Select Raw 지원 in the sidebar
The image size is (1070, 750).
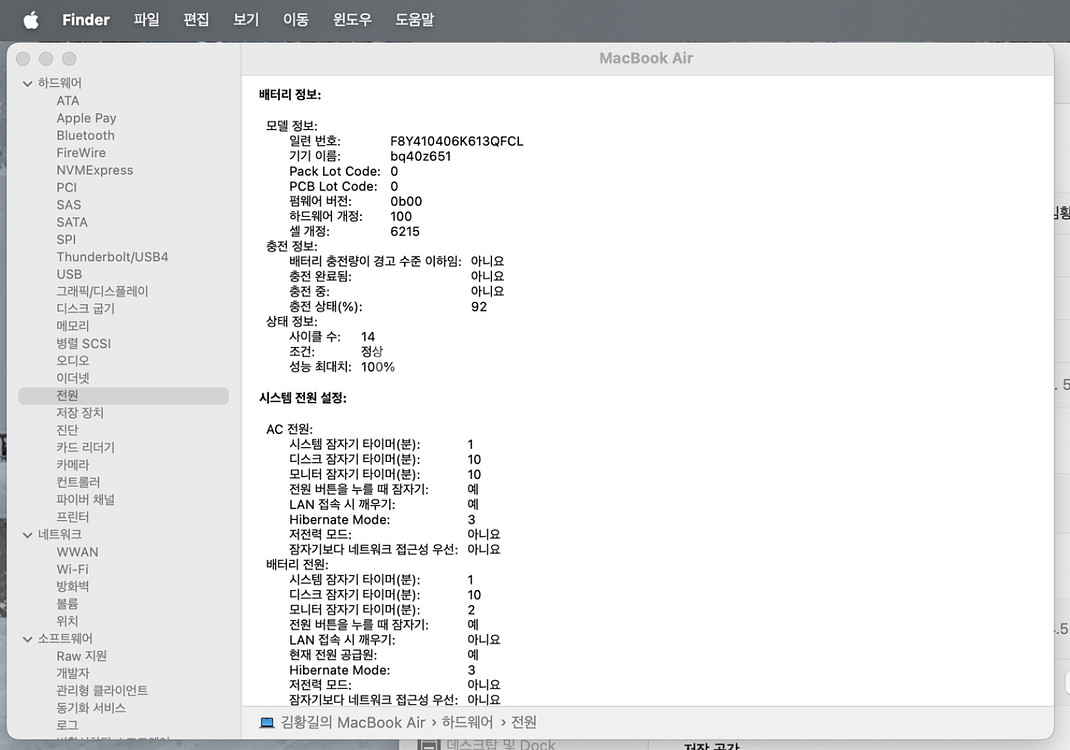[81, 656]
